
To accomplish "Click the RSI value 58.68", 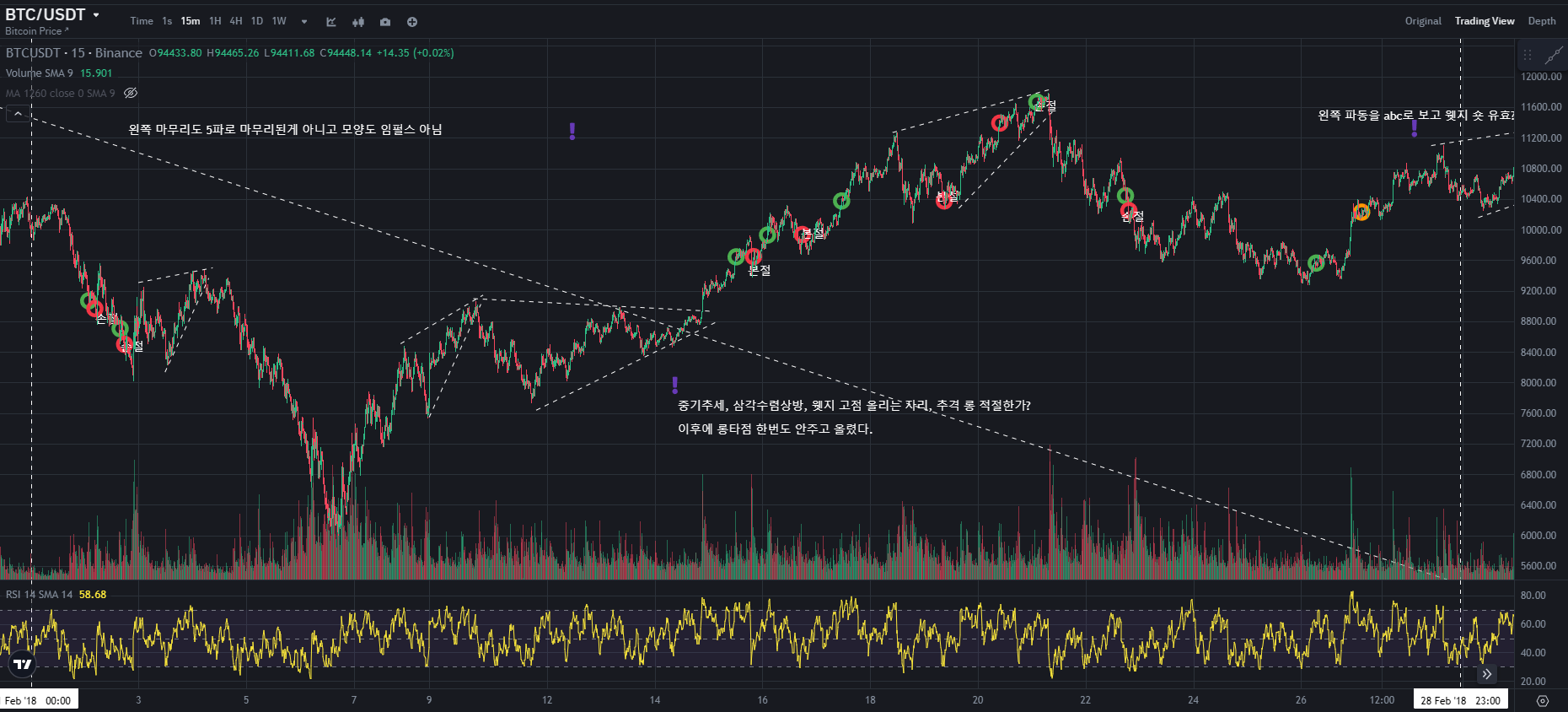I will tap(93, 595).
